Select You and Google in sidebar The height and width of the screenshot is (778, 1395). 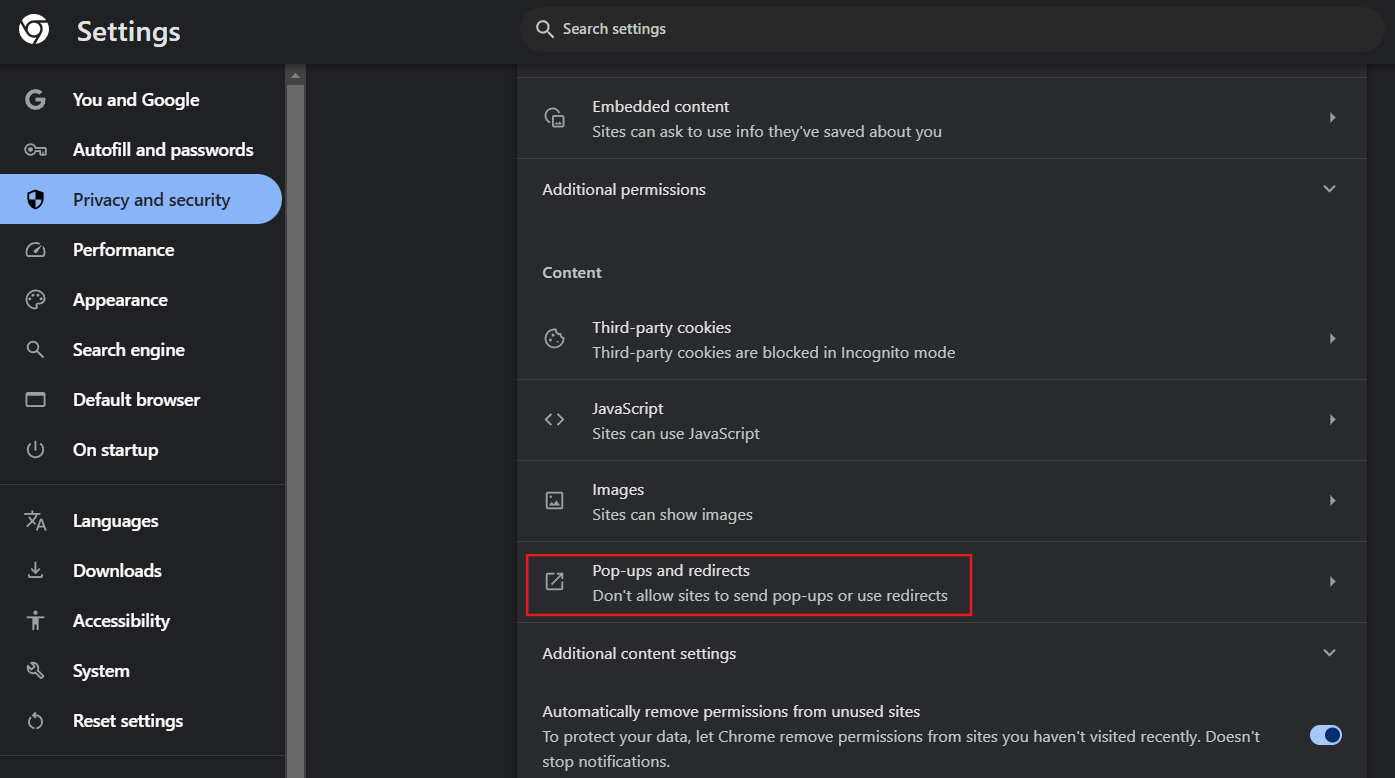click(136, 100)
